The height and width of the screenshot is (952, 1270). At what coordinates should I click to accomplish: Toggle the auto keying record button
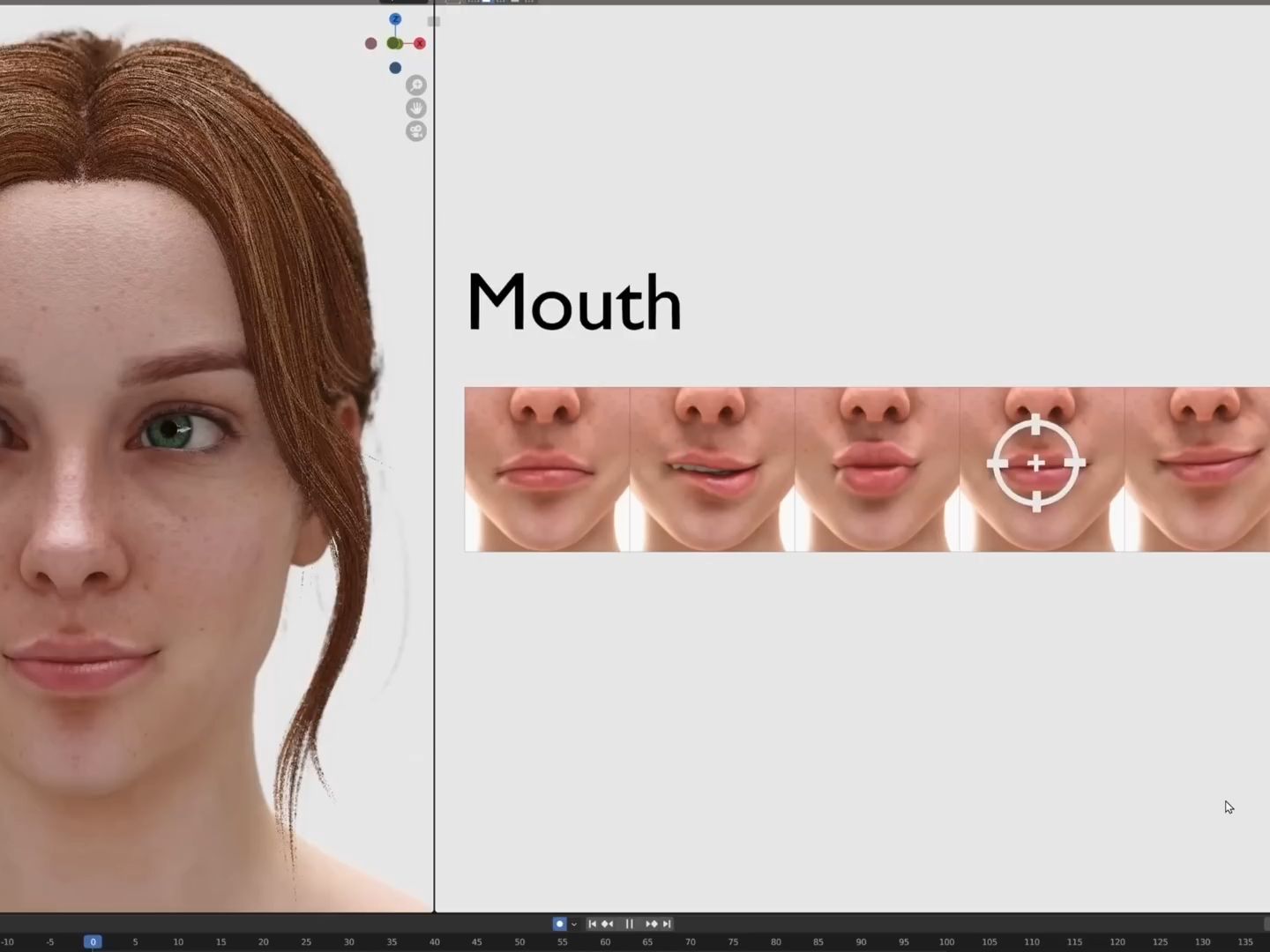coord(559,924)
